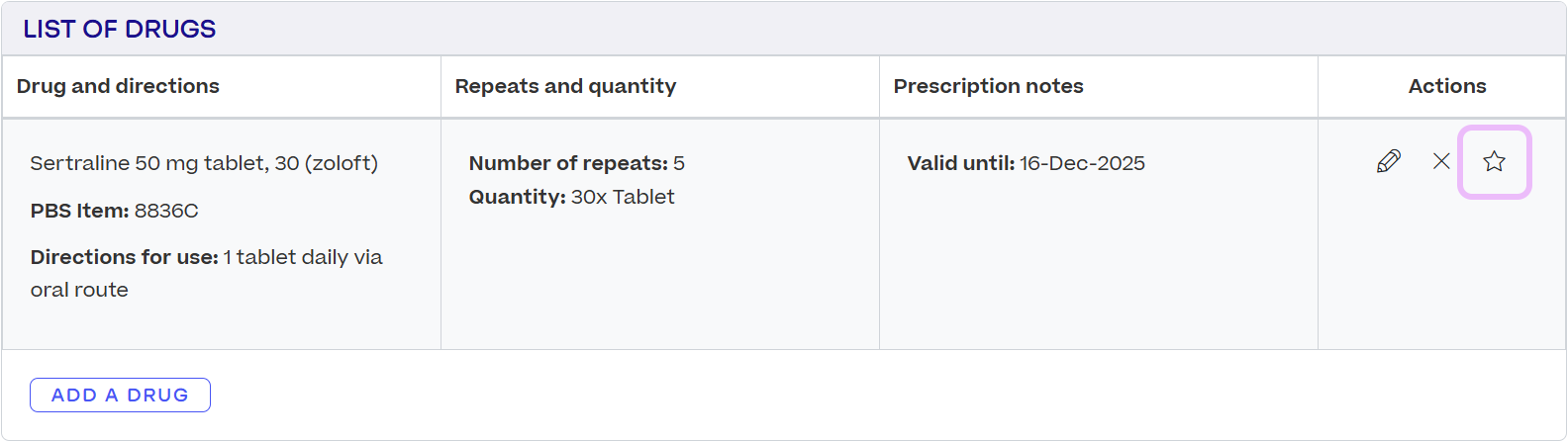The image size is (1568, 442).
Task: Click the 'Directions for use:' label
Action: (124, 257)
